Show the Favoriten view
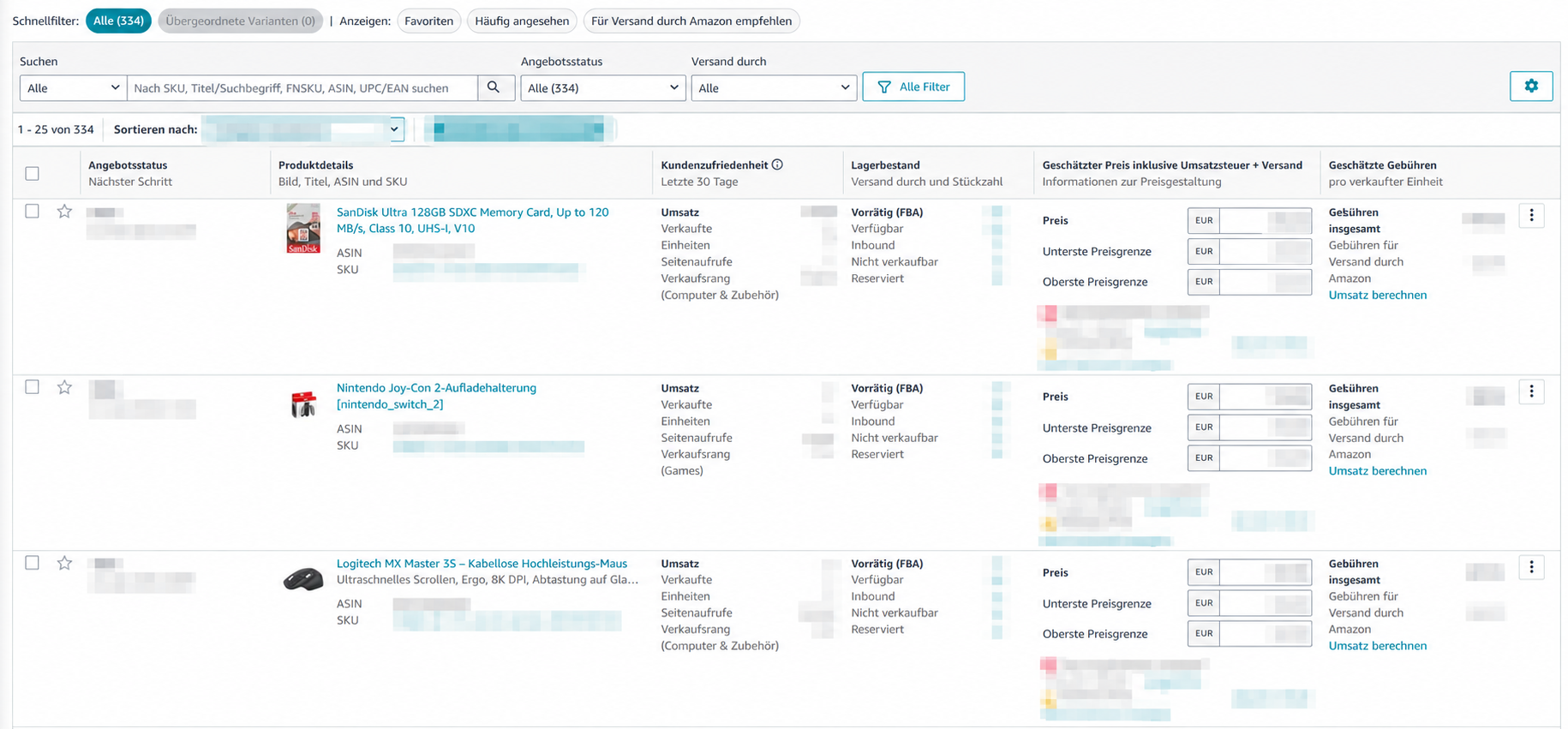Image resolution: width=1568 pixels, height=729 pixels. (429, 21)
